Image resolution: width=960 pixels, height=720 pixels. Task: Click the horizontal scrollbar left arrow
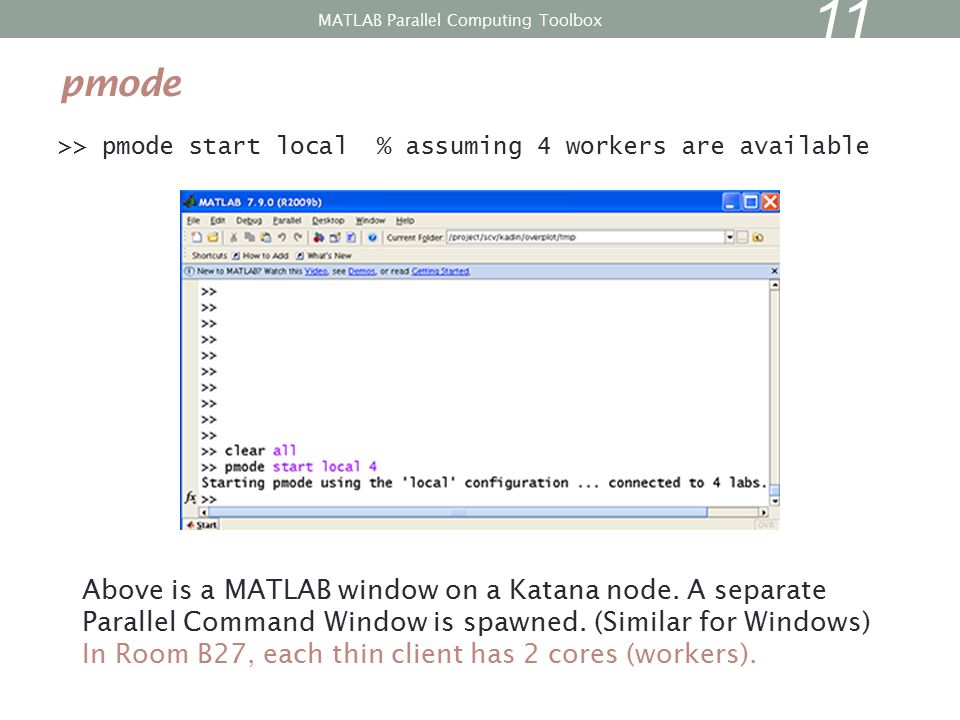click(x=204, y=512)
